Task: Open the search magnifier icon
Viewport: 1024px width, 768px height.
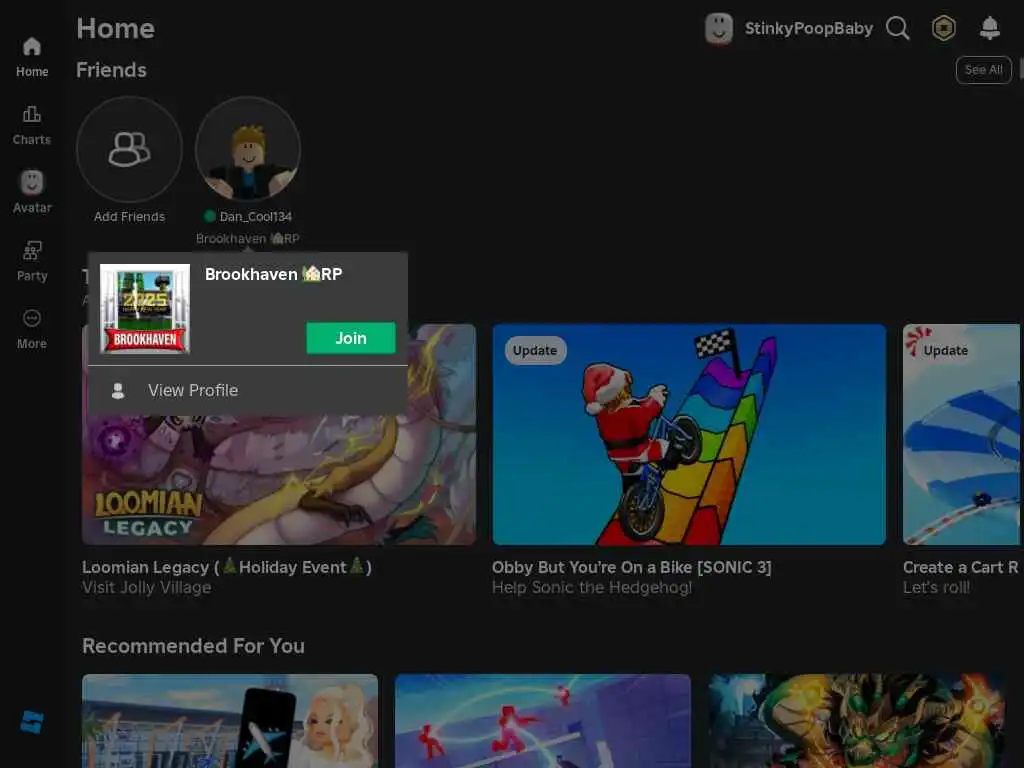Action: [x=897, y=28]
